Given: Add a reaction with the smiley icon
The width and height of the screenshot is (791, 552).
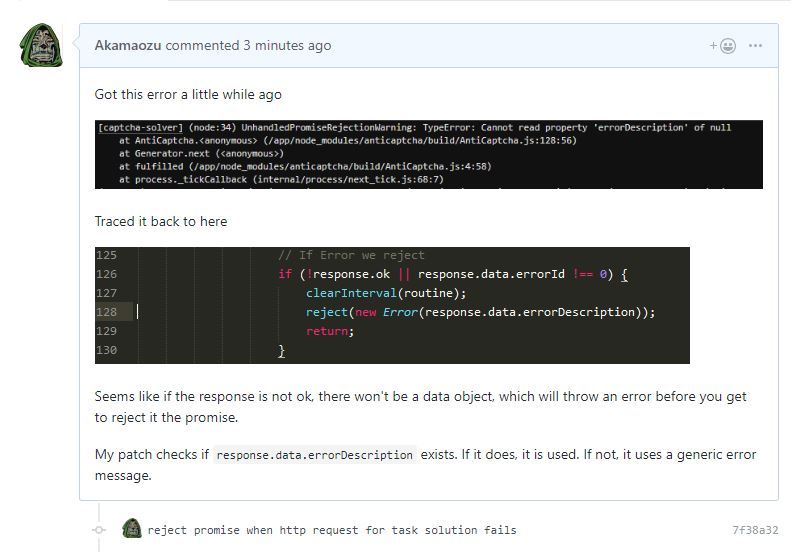Looking at the screenshot, I should pyautogui.click(x=723, y=46).
